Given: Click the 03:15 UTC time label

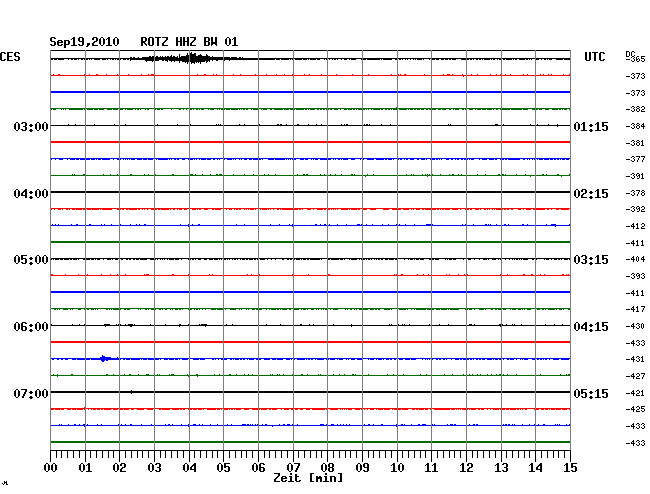Looking at the screenshot, I should (x=591, y=260).
